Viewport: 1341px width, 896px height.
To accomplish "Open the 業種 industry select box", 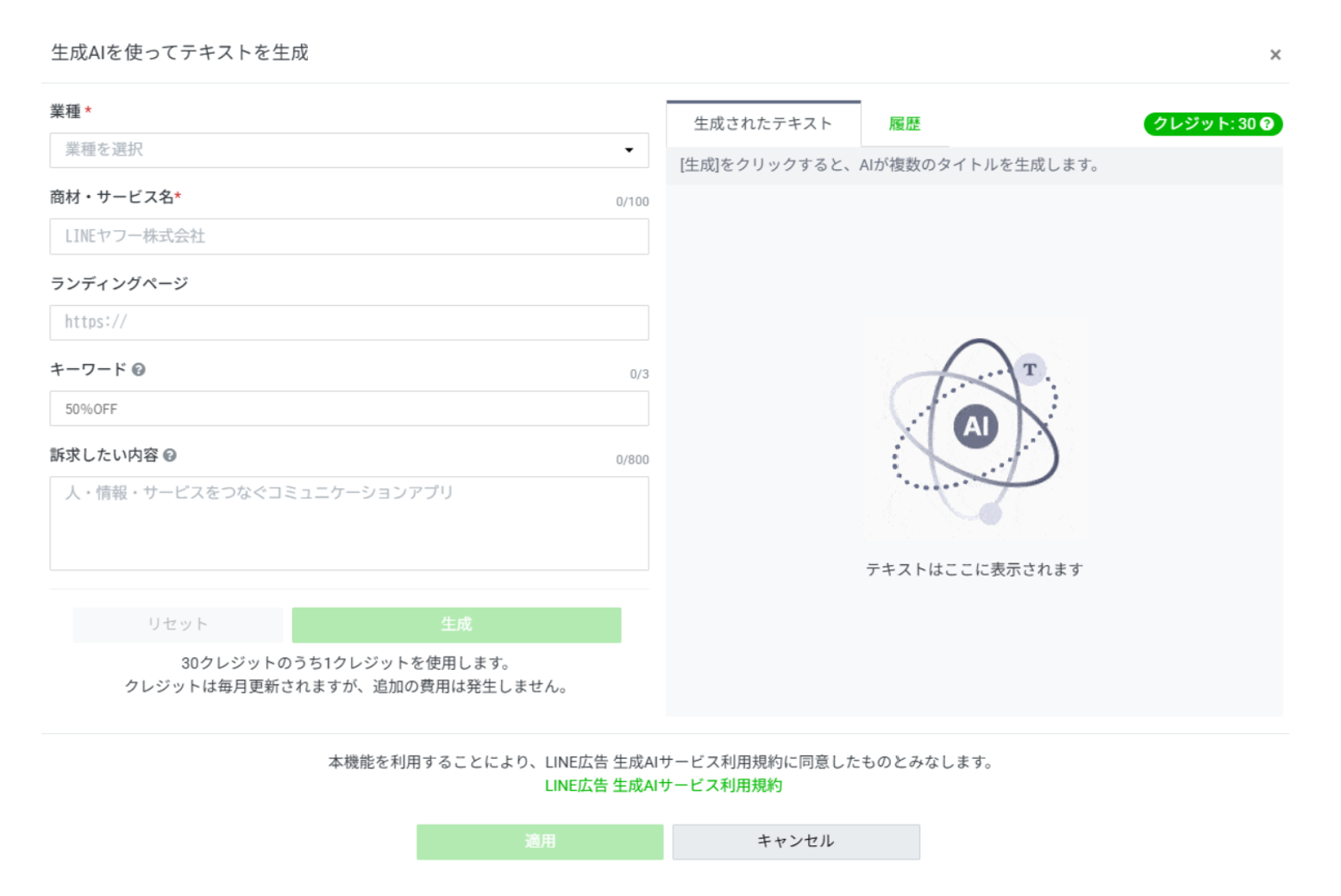I will pyautogui.click(x=336, y=150).
